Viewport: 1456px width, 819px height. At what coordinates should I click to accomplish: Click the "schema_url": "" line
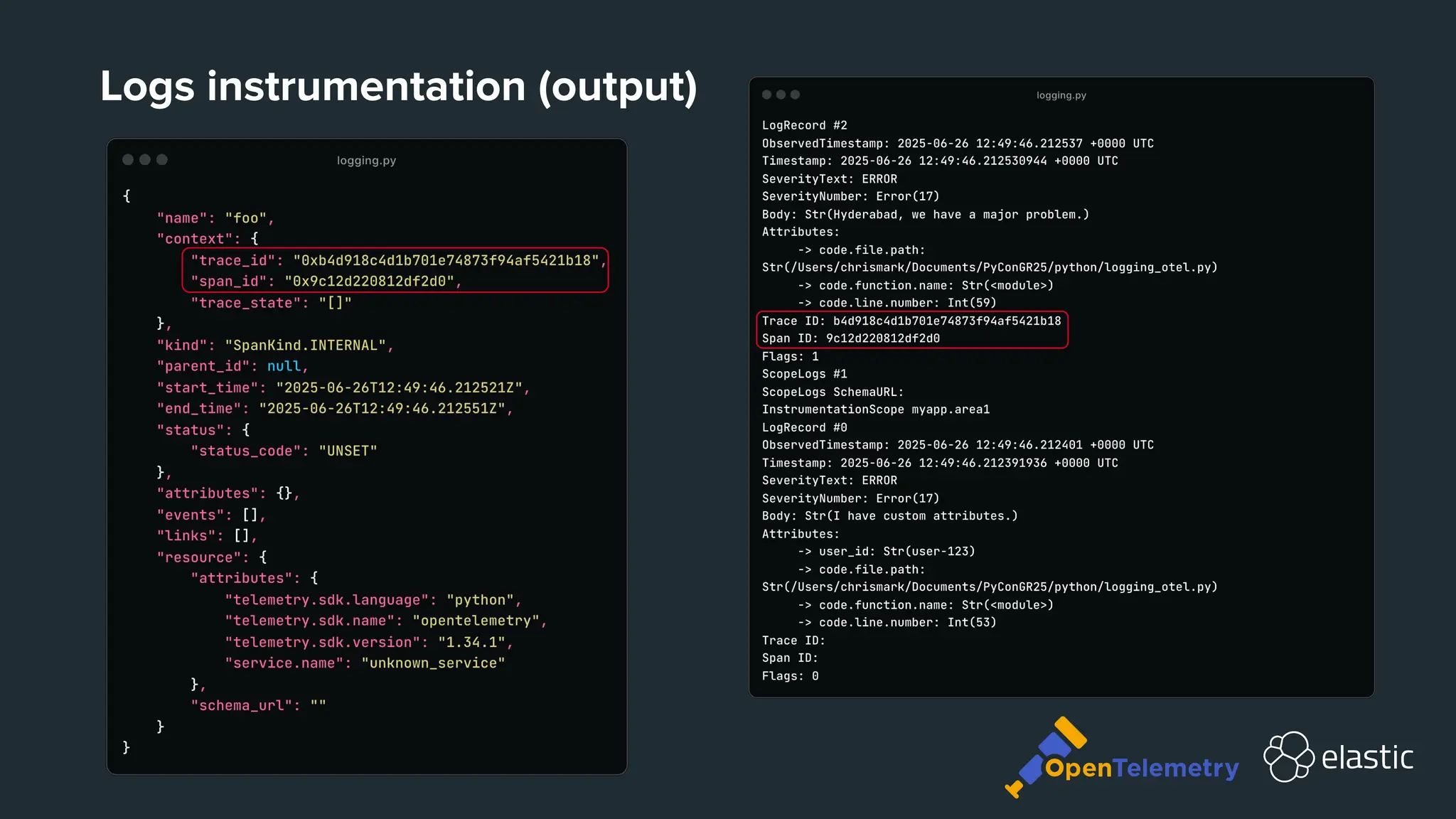258,705
